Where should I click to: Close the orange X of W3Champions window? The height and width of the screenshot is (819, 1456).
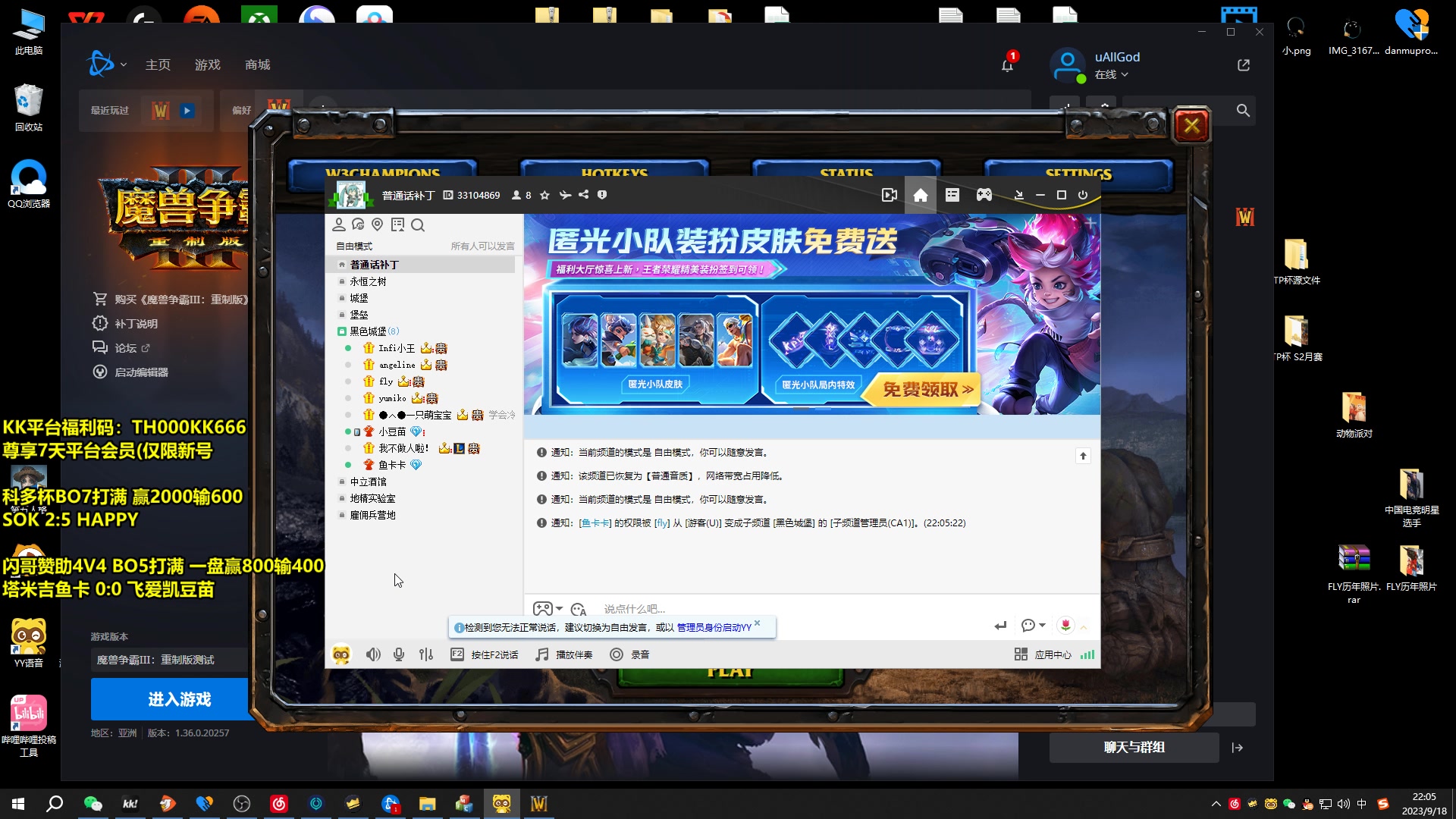click(x=1192, y=125)
